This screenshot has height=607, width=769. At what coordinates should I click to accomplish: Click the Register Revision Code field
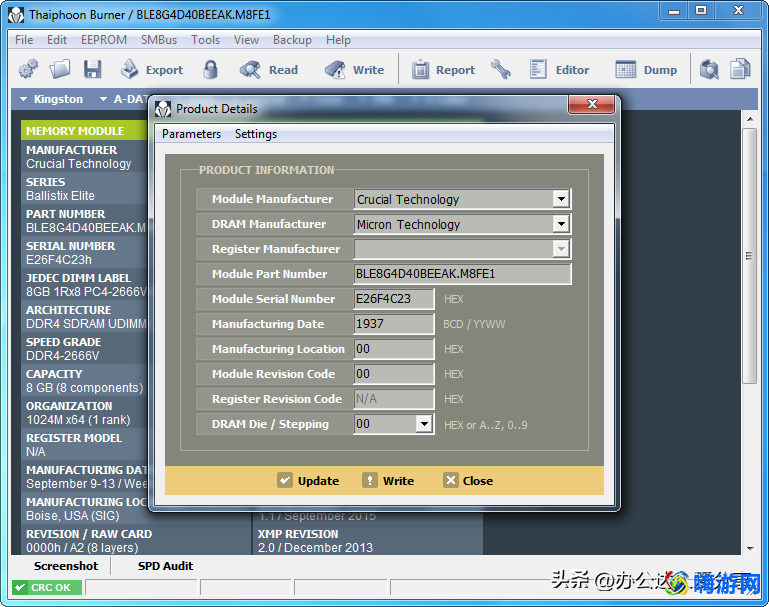(x=394, y=399)
